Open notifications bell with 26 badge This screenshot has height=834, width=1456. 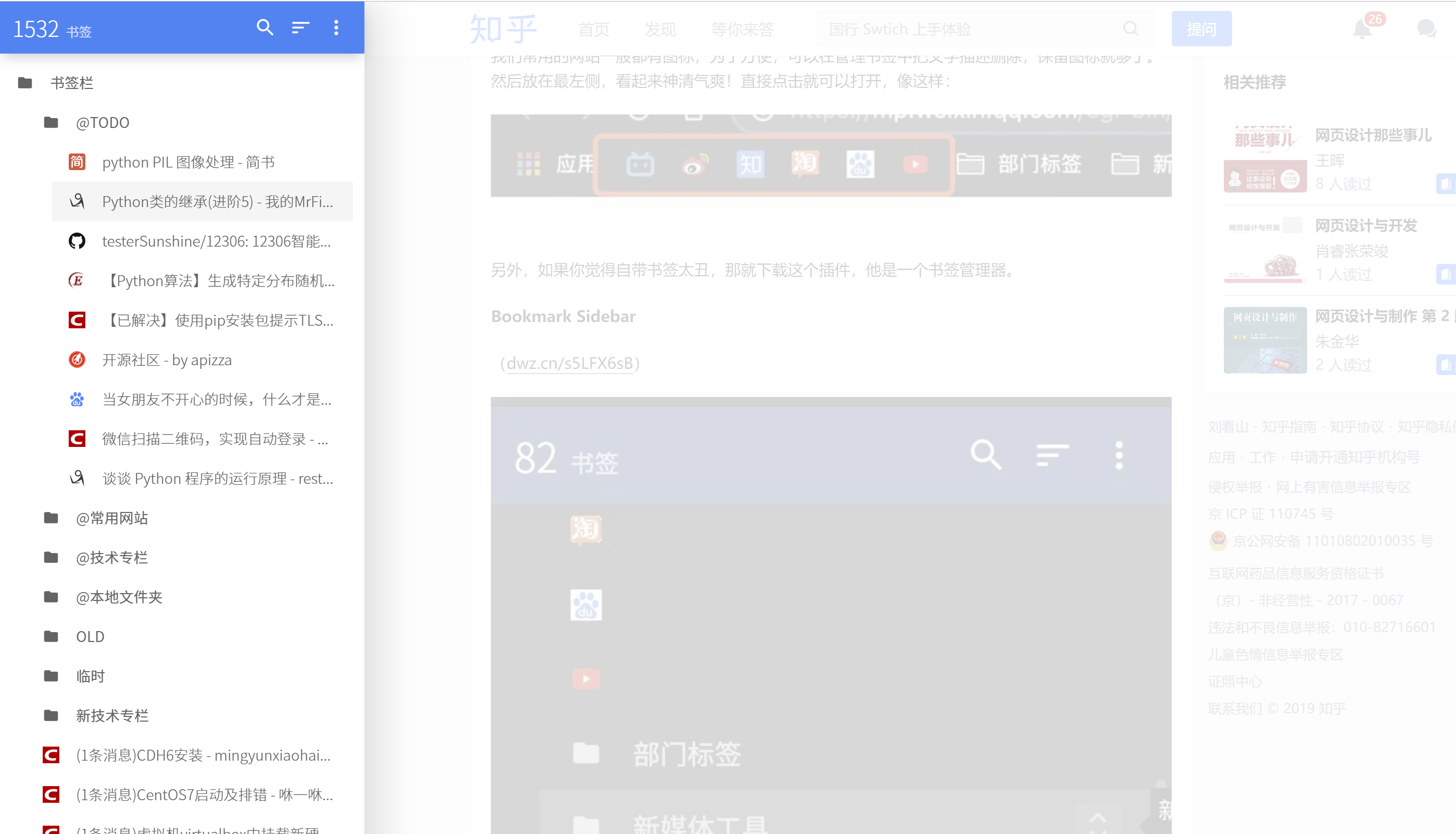coord(1363,29)
